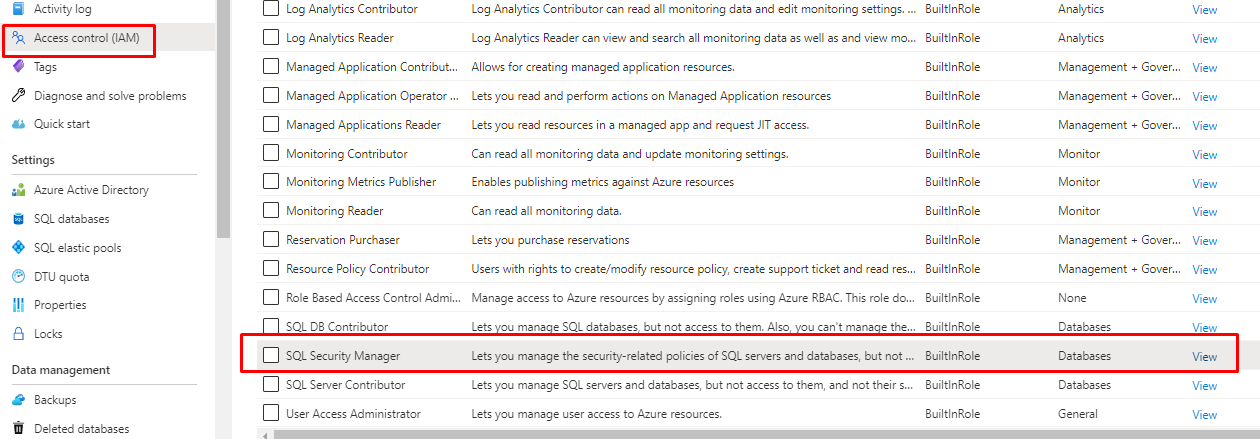1260x439 pixels.
Task: Open SQL databases in the Settings menu
Action: [71, 219]
